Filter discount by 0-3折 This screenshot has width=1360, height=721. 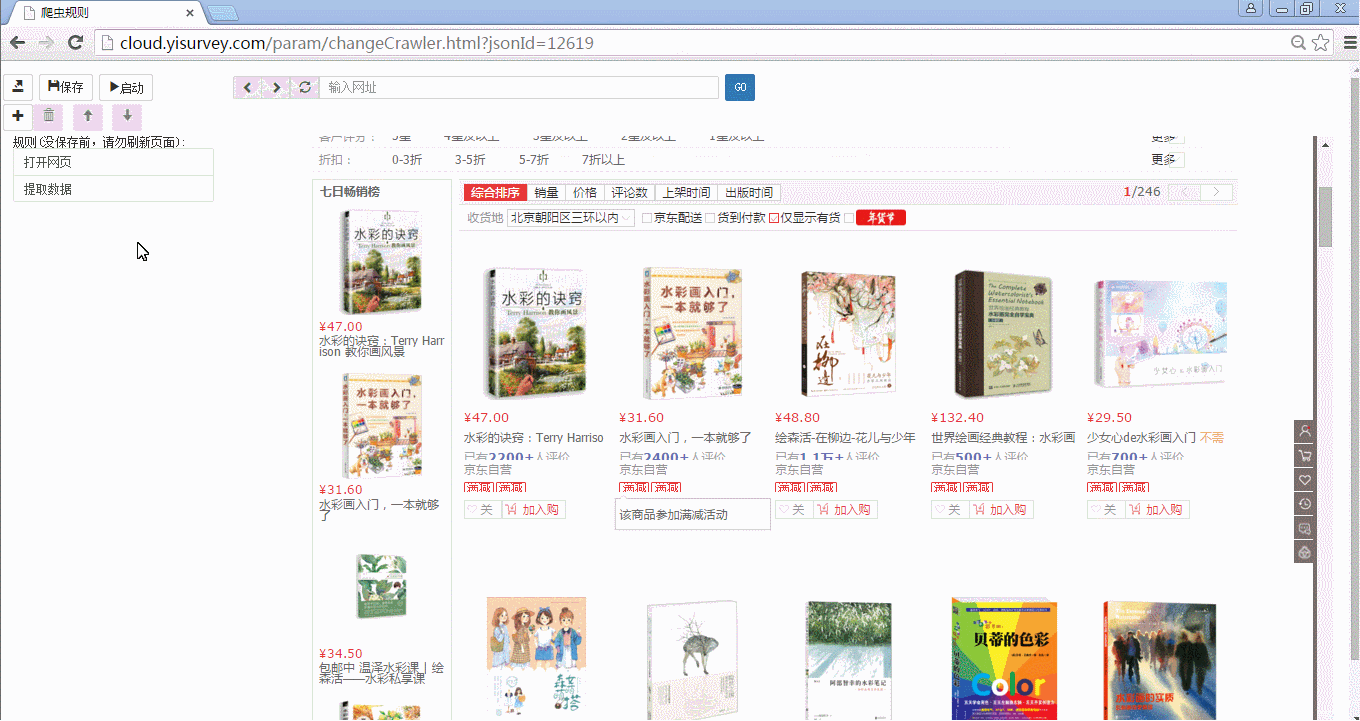coord(407,160)
